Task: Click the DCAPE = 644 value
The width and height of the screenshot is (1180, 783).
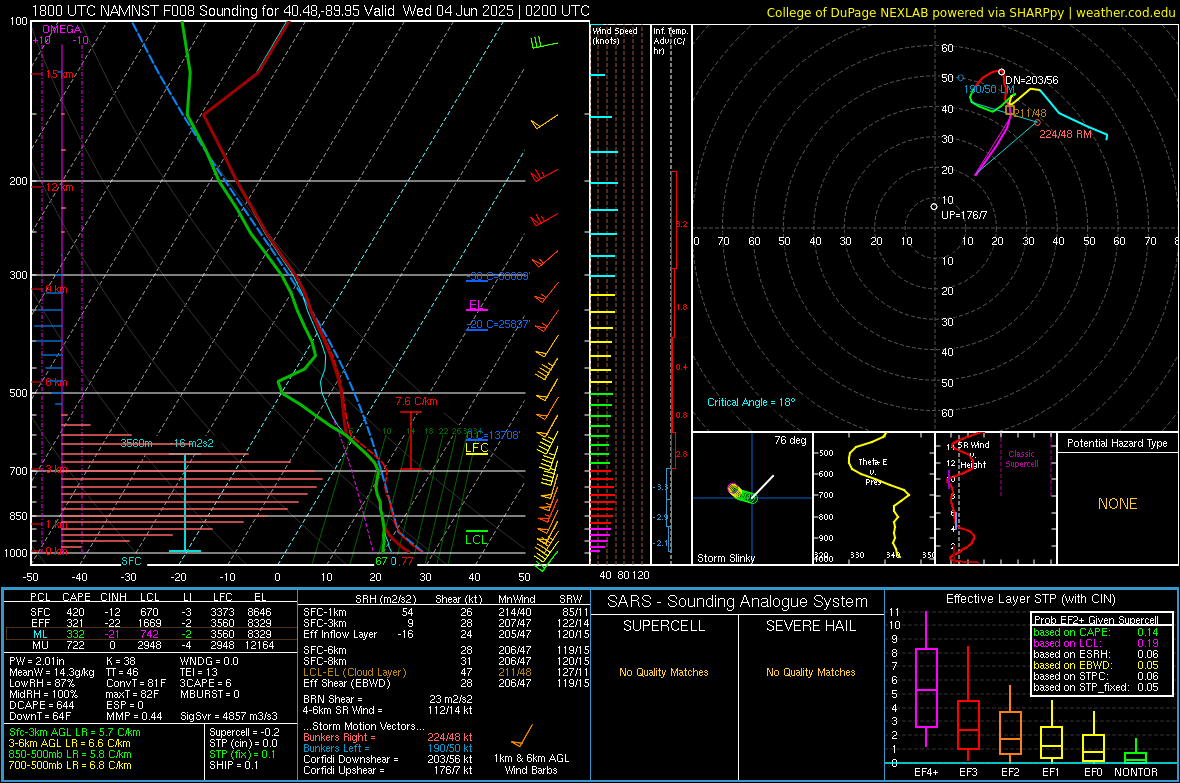Action: (x=41, y=705)
